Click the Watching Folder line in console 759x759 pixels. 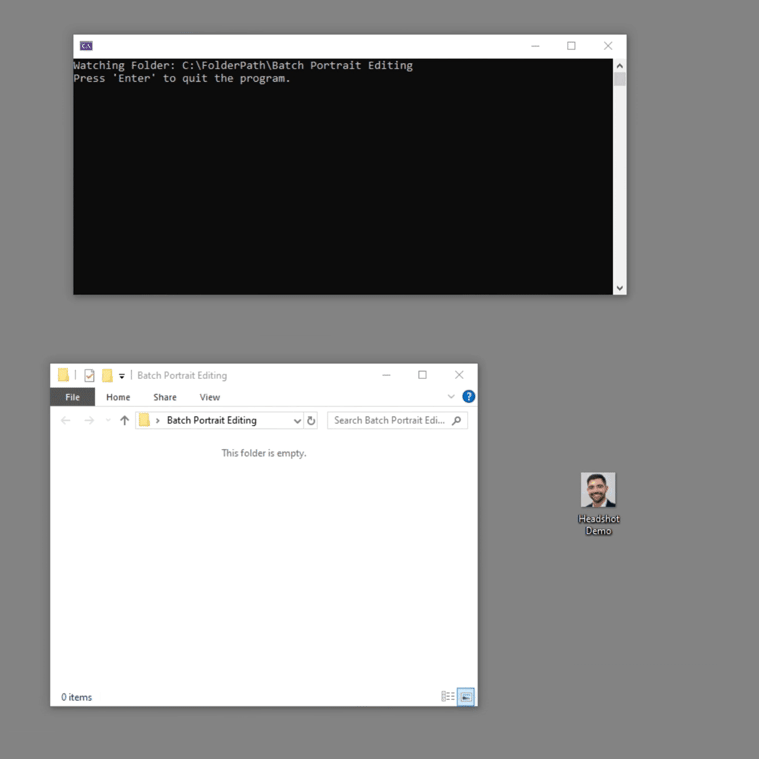pos(243,65)
